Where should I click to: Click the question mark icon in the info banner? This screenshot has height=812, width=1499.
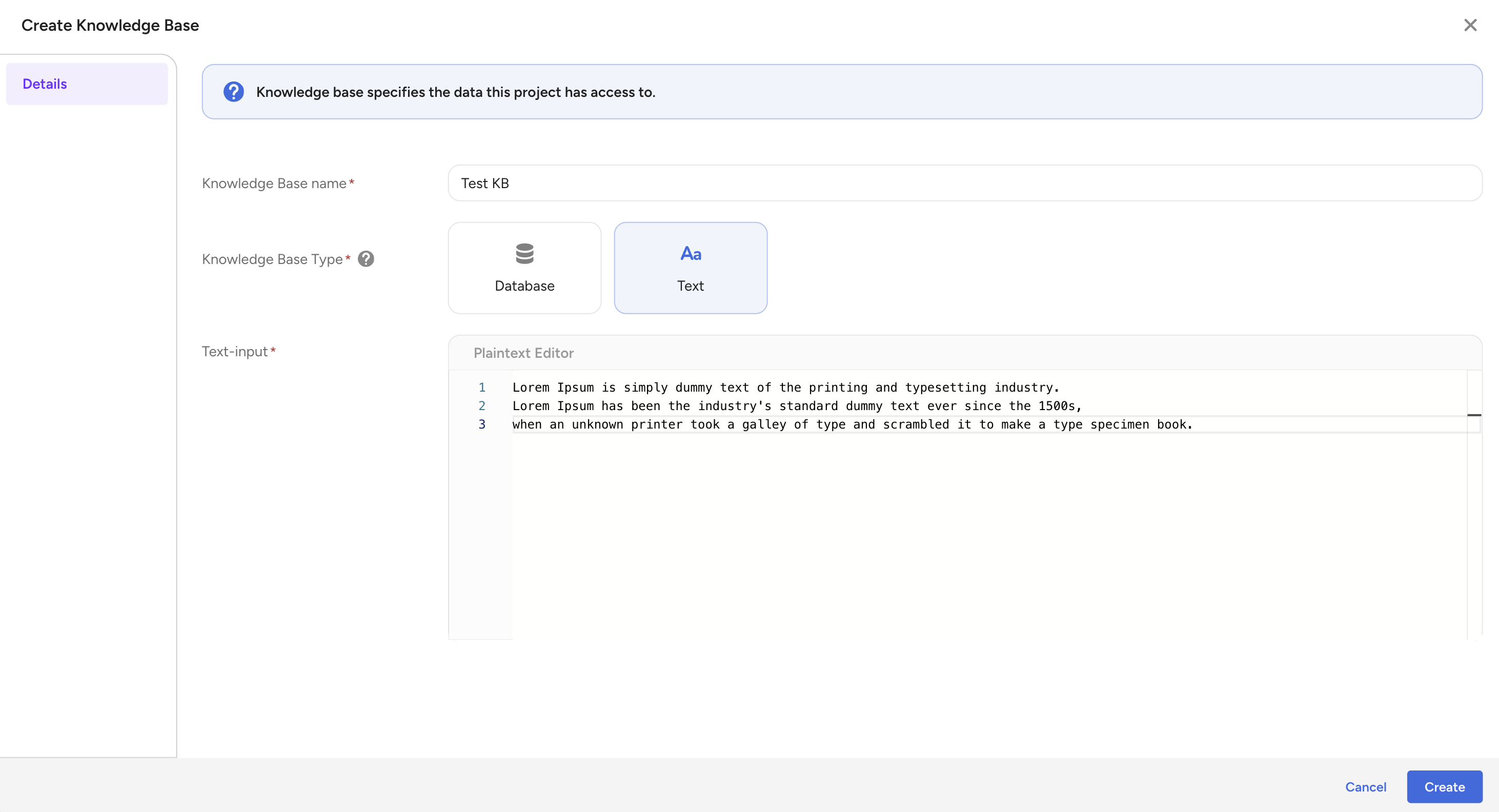click(x=233, y=91)
